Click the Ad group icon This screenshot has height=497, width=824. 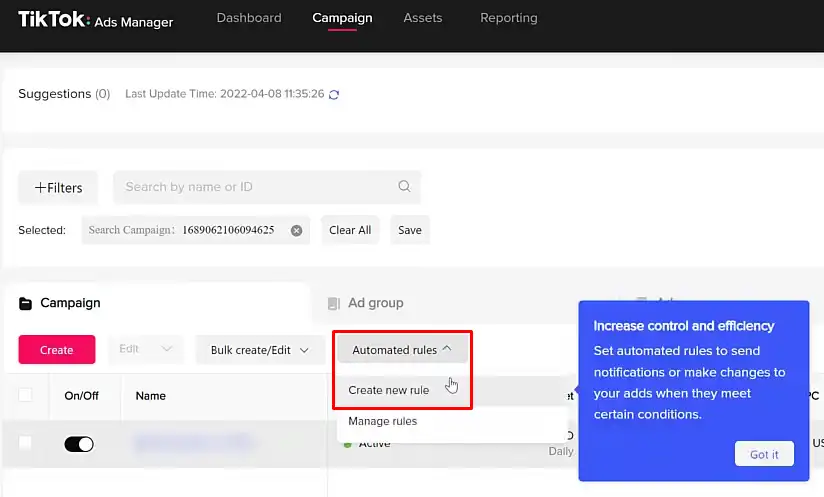tap(334, 303)
